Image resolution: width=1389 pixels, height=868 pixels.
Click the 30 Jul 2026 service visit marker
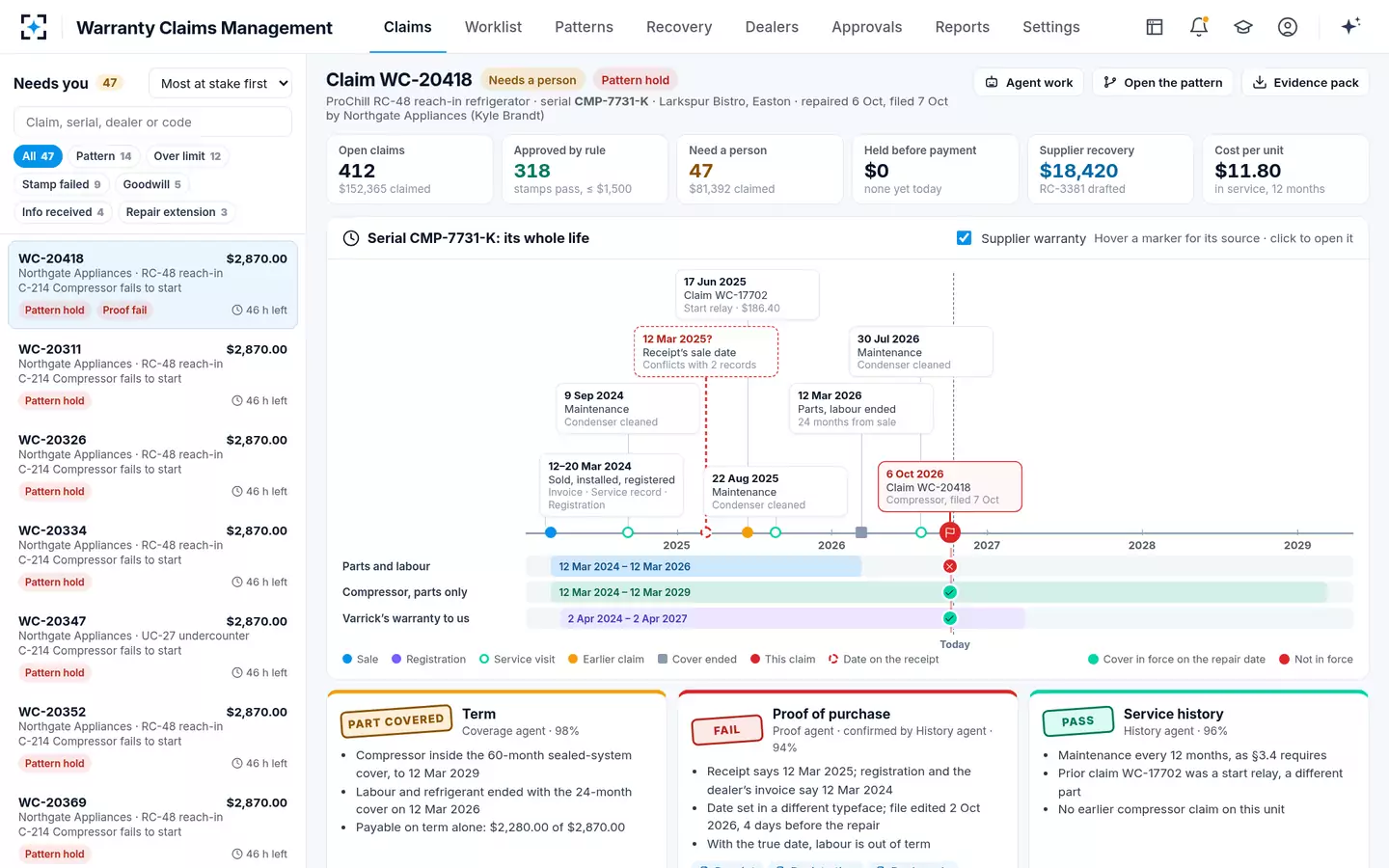pyautogui.click(x=921, y=532)
